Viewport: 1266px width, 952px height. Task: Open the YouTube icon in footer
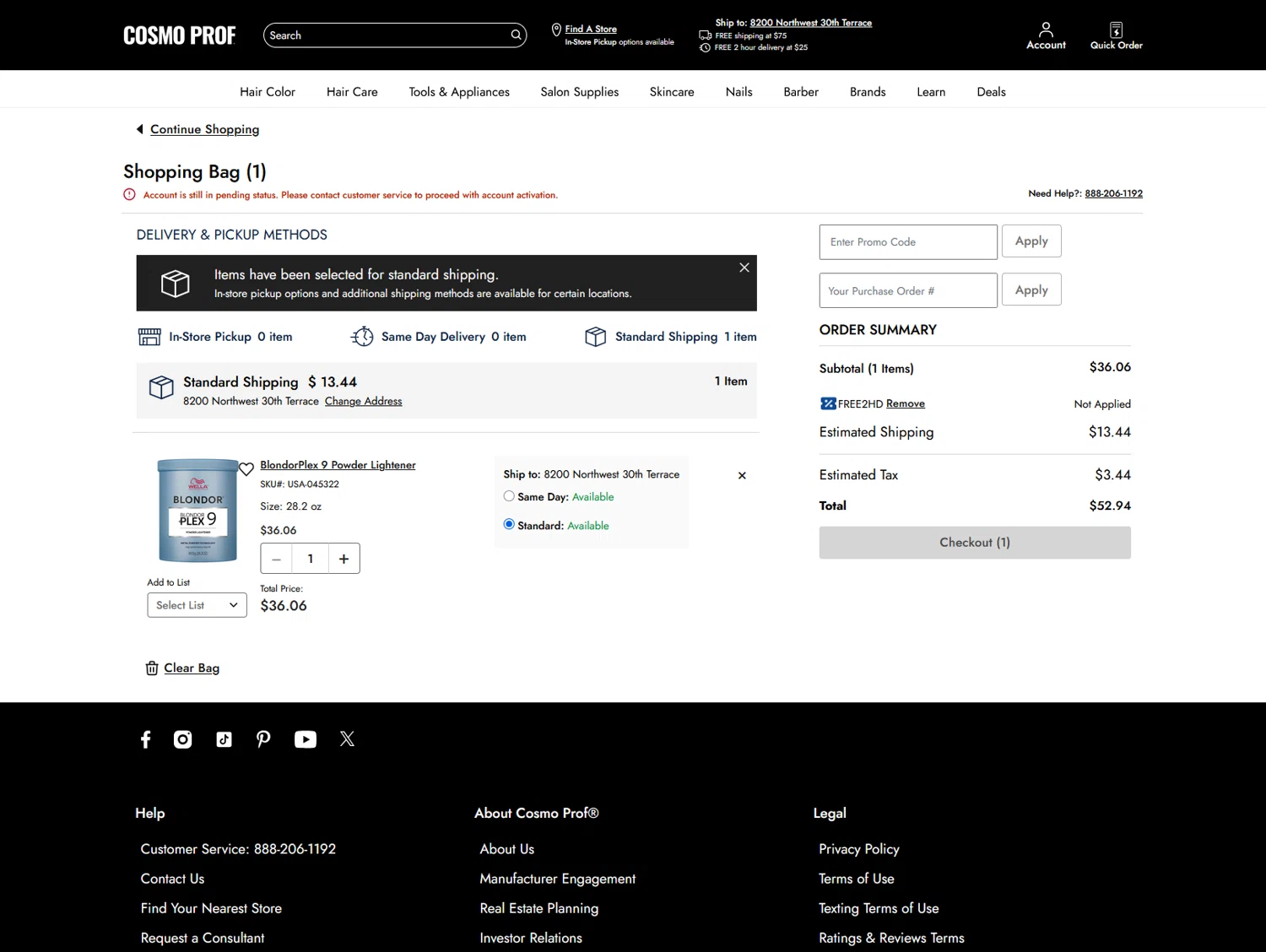click(305, 739)
